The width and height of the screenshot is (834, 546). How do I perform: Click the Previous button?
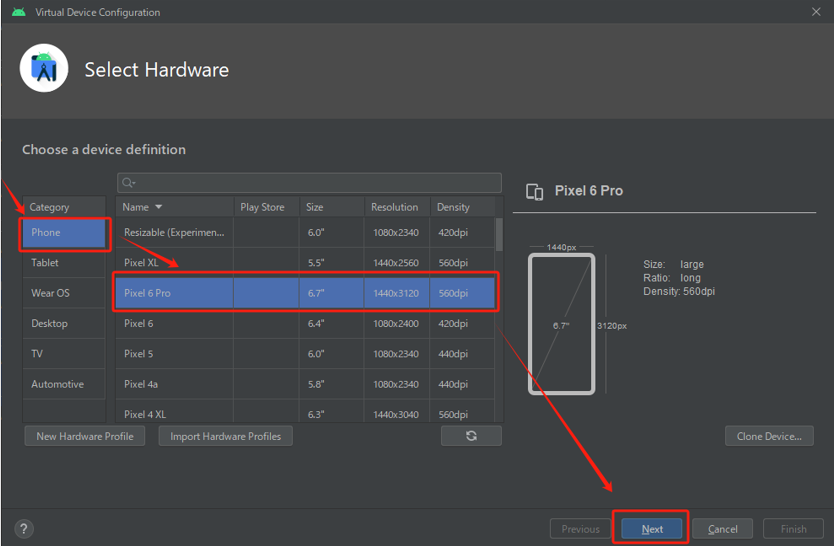click(580, 529)
